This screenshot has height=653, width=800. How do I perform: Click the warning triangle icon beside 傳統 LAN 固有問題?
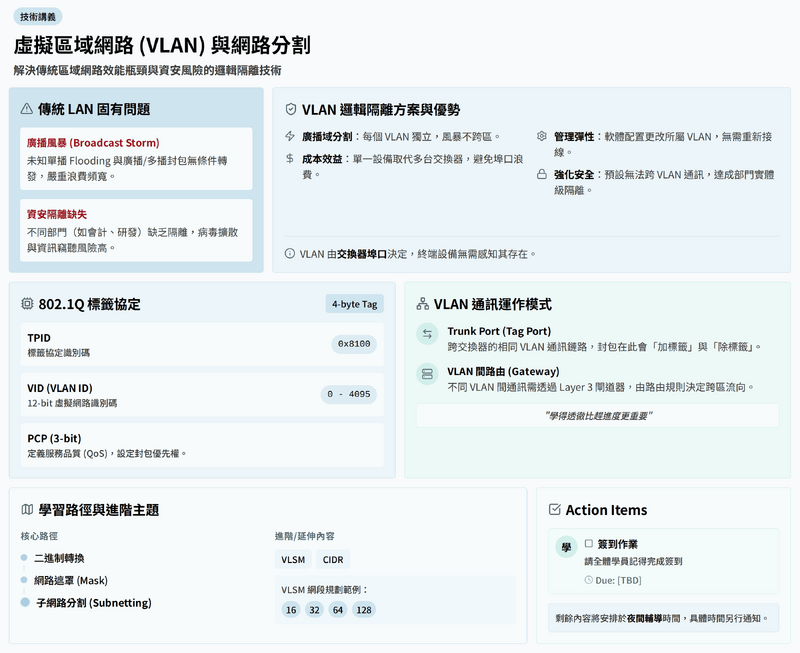tap(27, 109)
